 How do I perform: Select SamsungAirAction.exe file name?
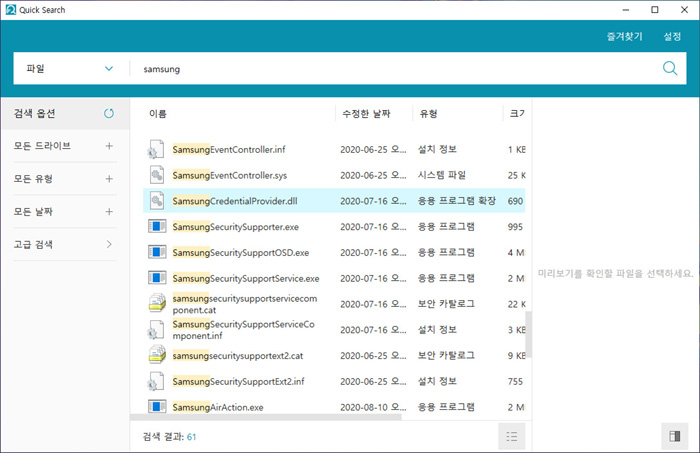coord(218,407)
